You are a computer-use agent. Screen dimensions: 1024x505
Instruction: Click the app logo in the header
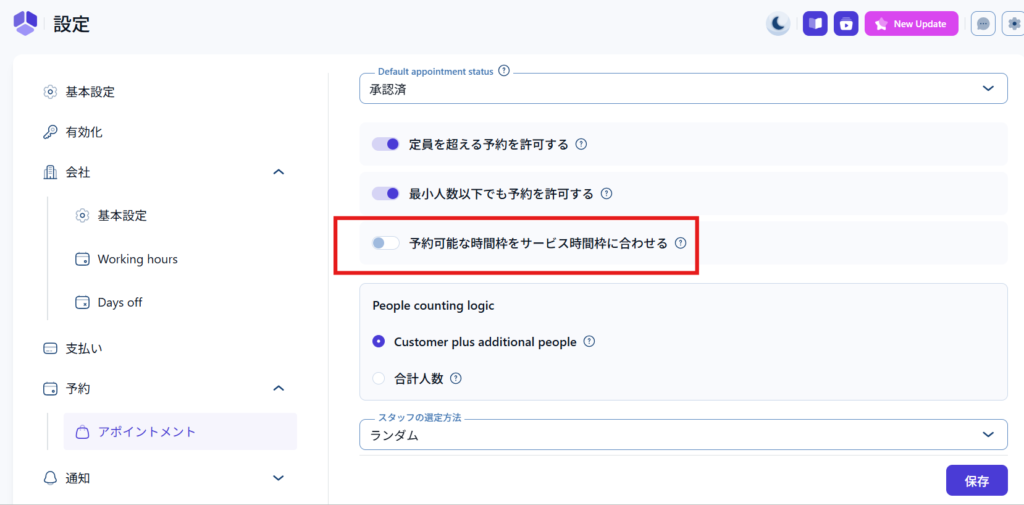(x=25, y=23)
